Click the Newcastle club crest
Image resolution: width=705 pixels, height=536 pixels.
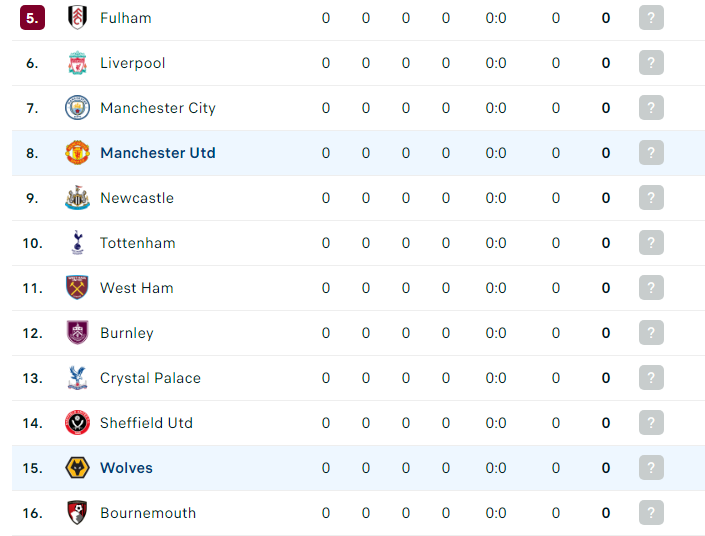tap(77, 198)
